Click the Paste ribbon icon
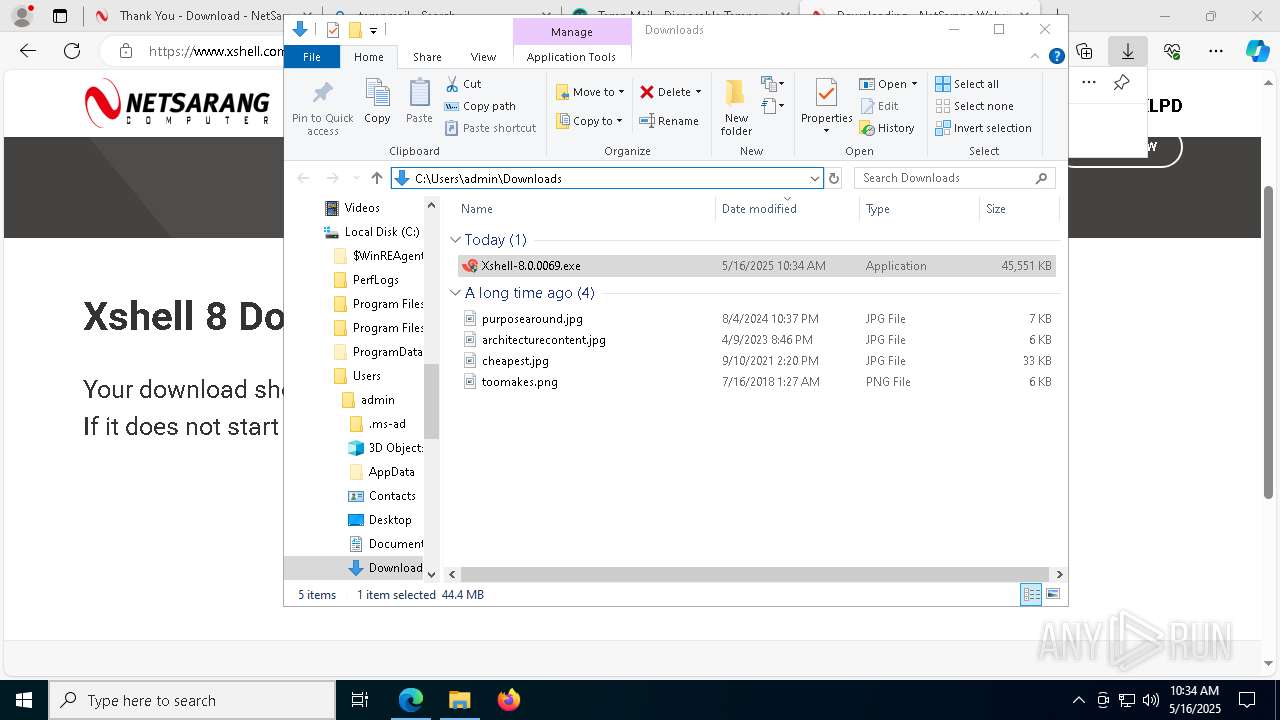The image size is (1280, 720). tap(419, 101)
